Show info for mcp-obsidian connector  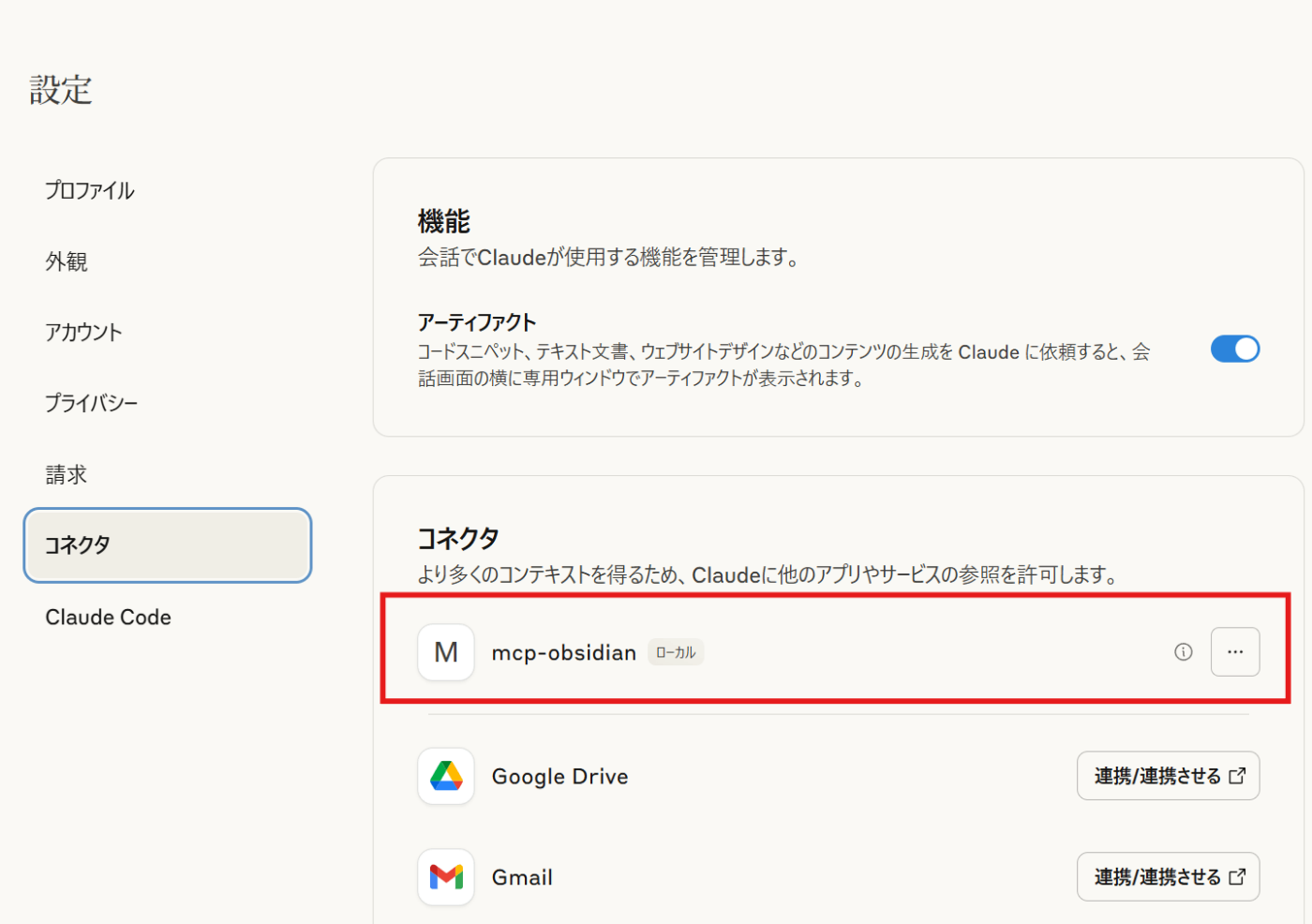pos(1184,652)
